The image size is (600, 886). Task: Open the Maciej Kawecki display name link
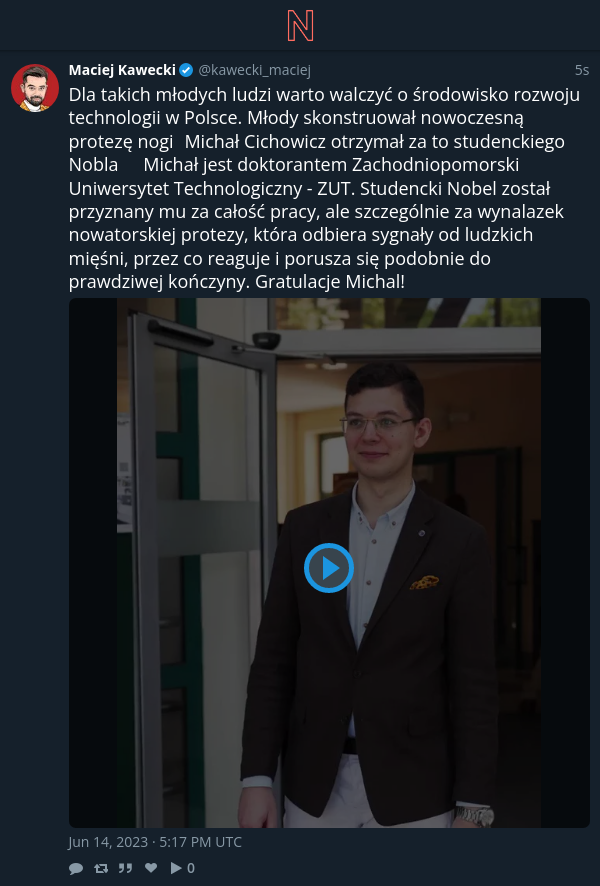point(122,70)
